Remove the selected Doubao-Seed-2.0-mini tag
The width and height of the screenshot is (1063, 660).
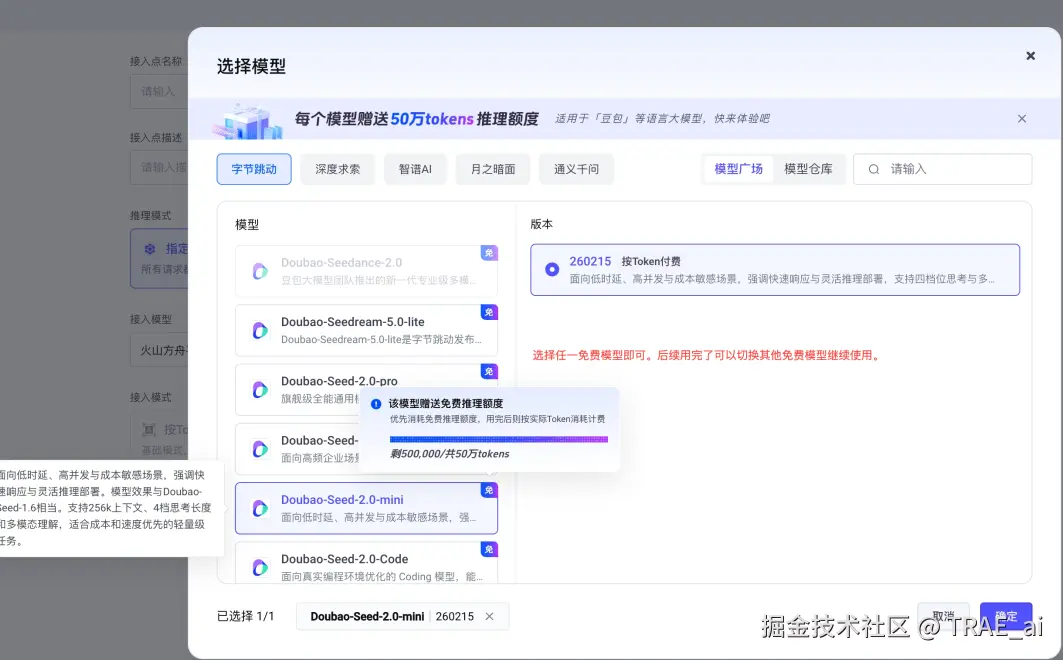coord(489,617)
